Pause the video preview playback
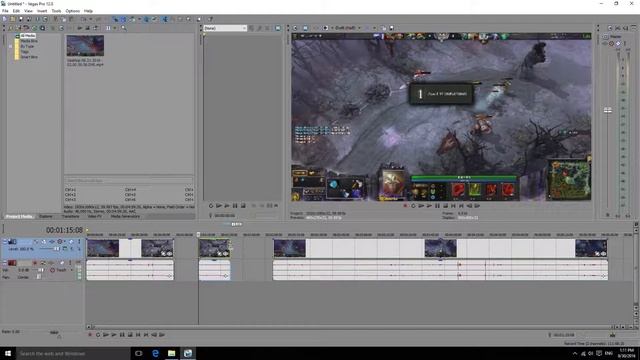640x360 pixels. 437,206
